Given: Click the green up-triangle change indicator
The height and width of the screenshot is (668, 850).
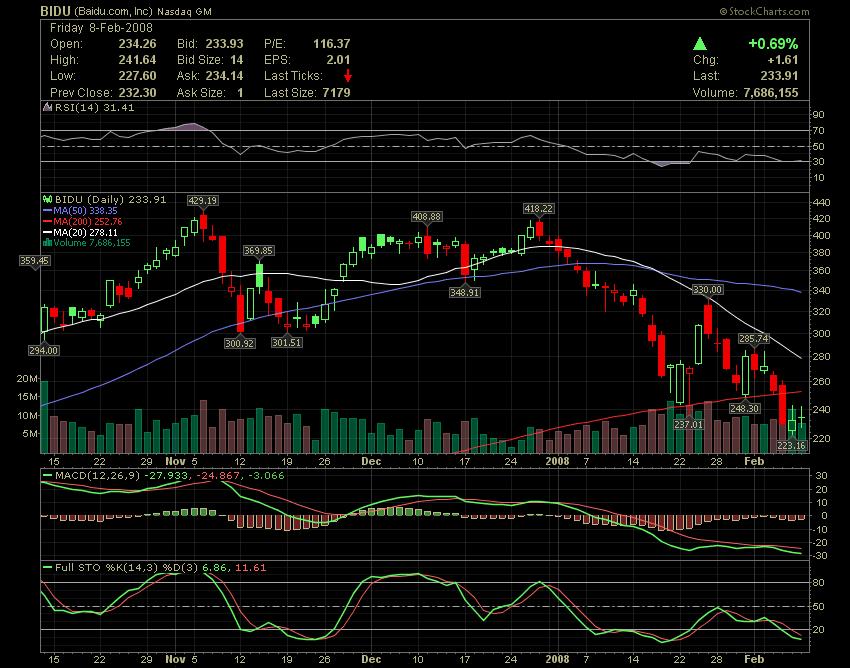Looking at the screenshot, I should (700, 44).
